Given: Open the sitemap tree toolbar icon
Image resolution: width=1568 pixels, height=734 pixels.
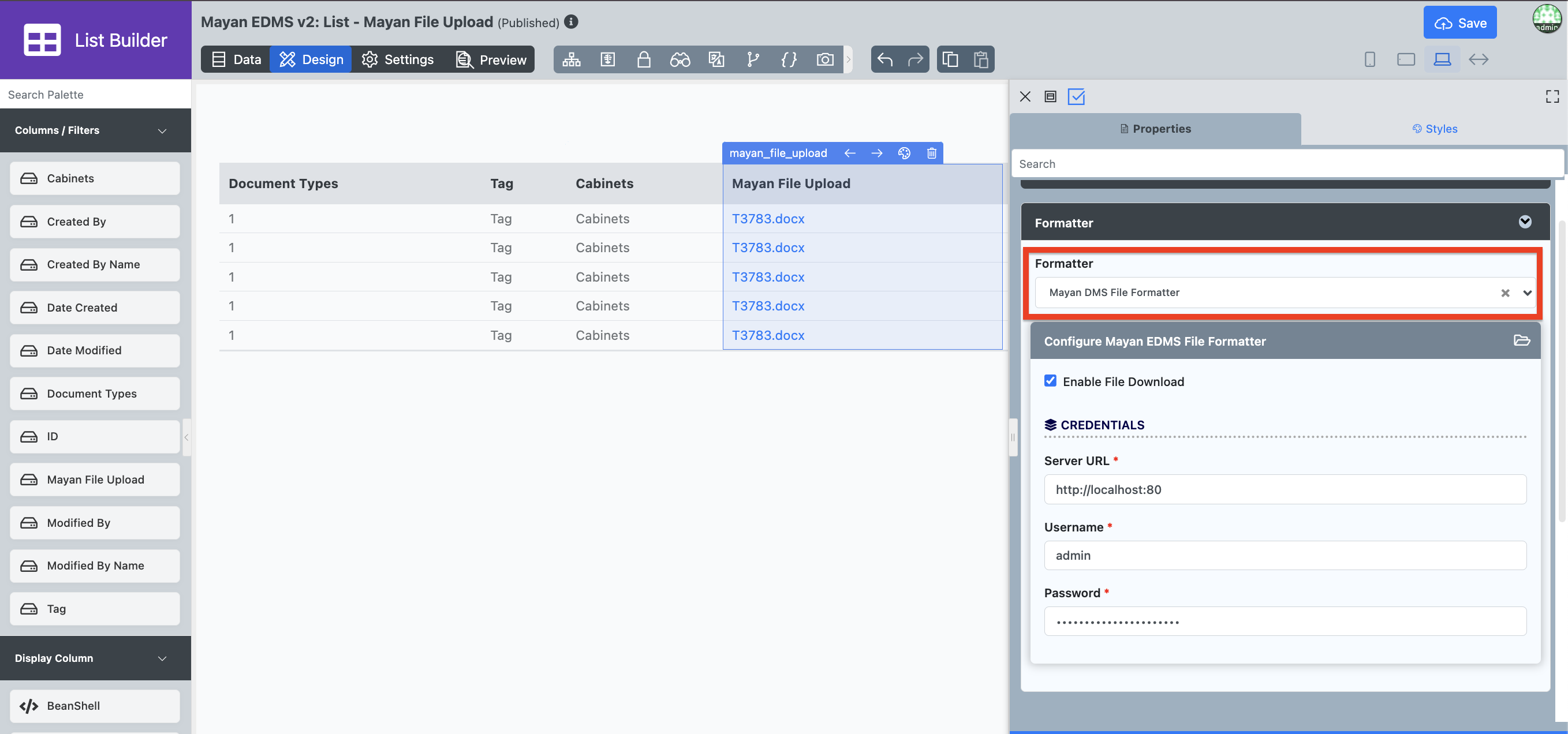Looking at the screenshot, I should click(571, 59).
